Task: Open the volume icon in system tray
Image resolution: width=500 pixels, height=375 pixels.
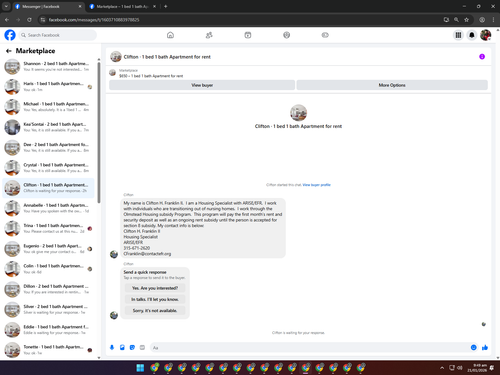Action: (x=460, y=368)
